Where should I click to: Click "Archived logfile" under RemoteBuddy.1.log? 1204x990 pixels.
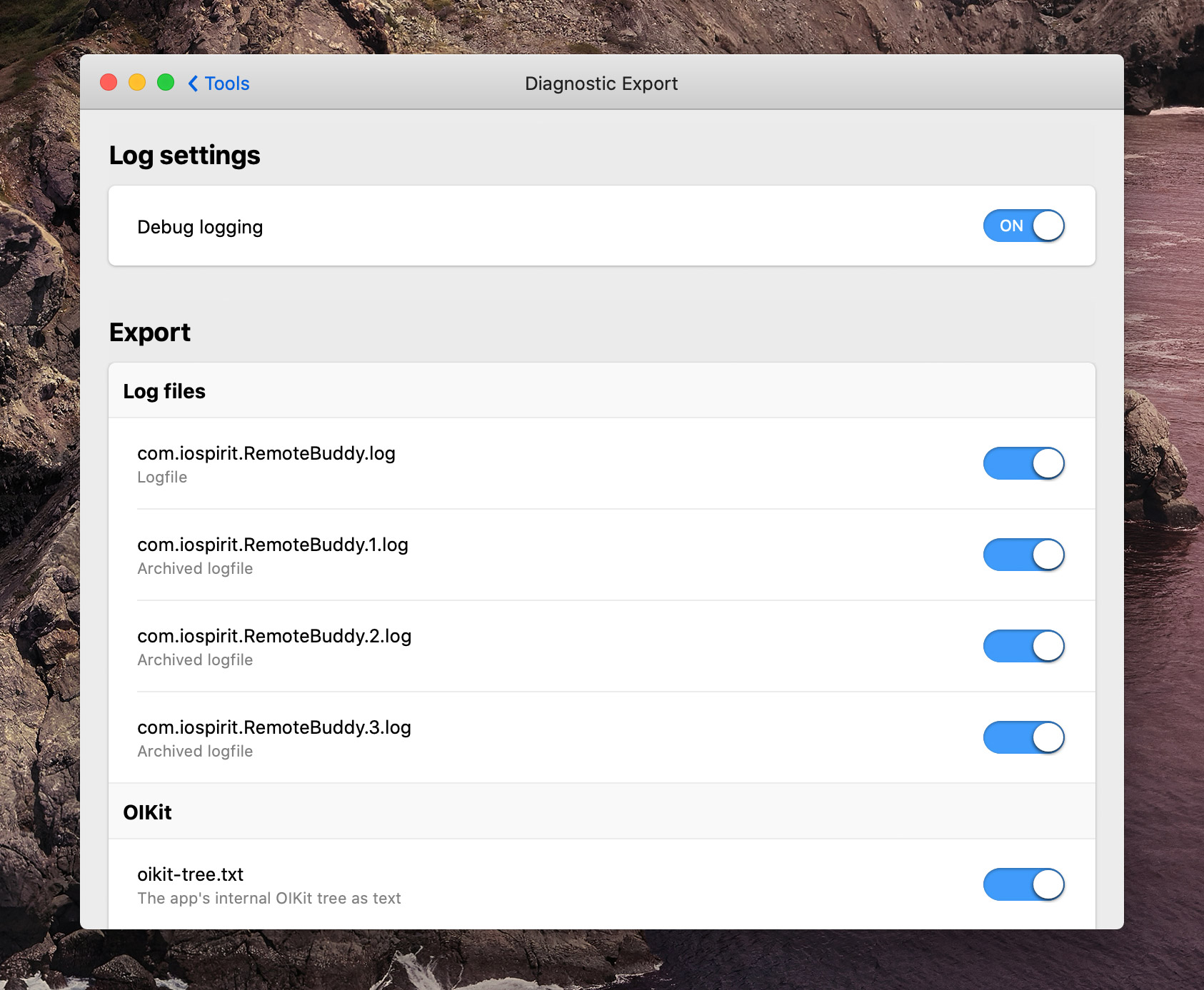[x=195, y=568]
